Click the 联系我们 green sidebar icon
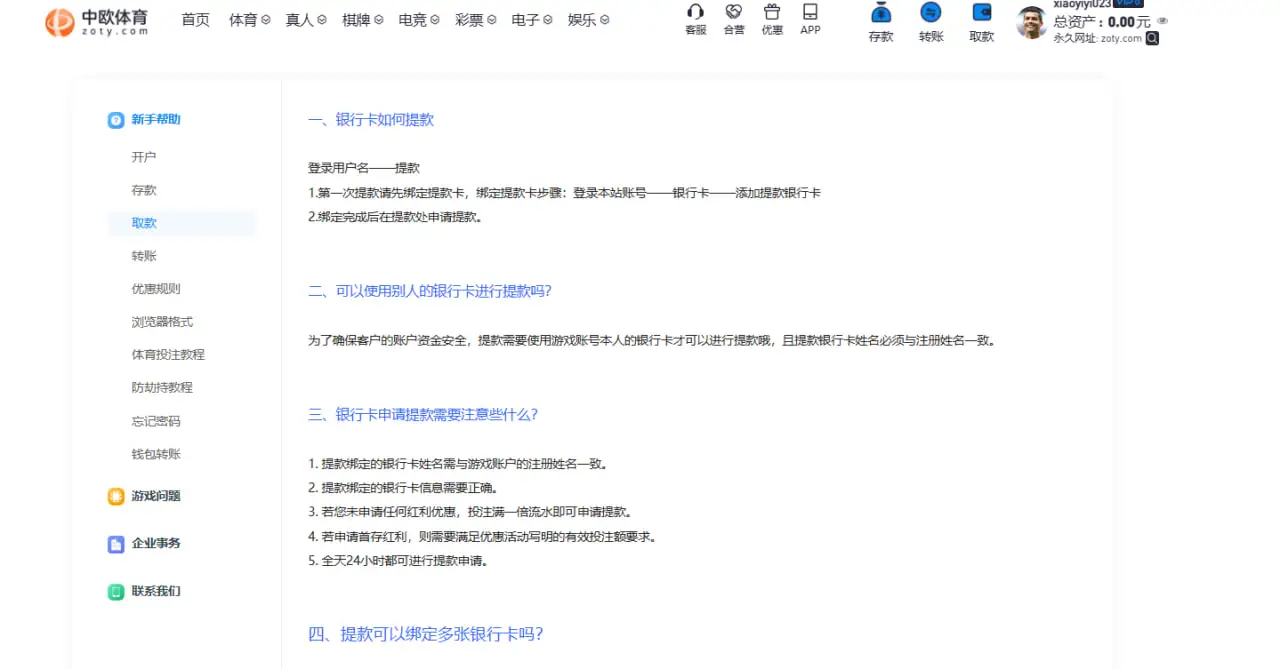The width and height of the screenshot is (1280, 669). coord(116,591)
